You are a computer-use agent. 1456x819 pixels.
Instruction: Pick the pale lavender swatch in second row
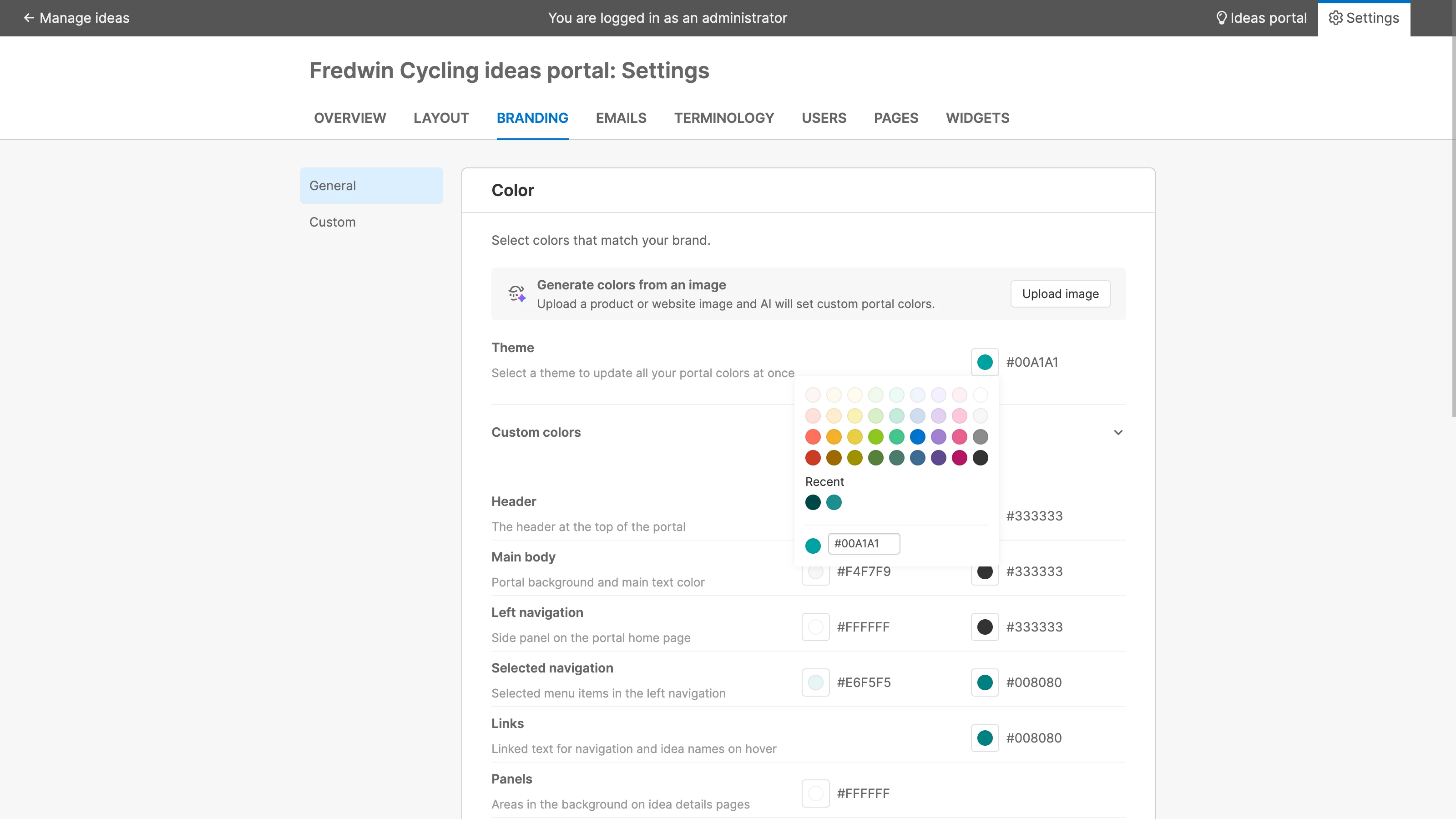coord(938,416)
